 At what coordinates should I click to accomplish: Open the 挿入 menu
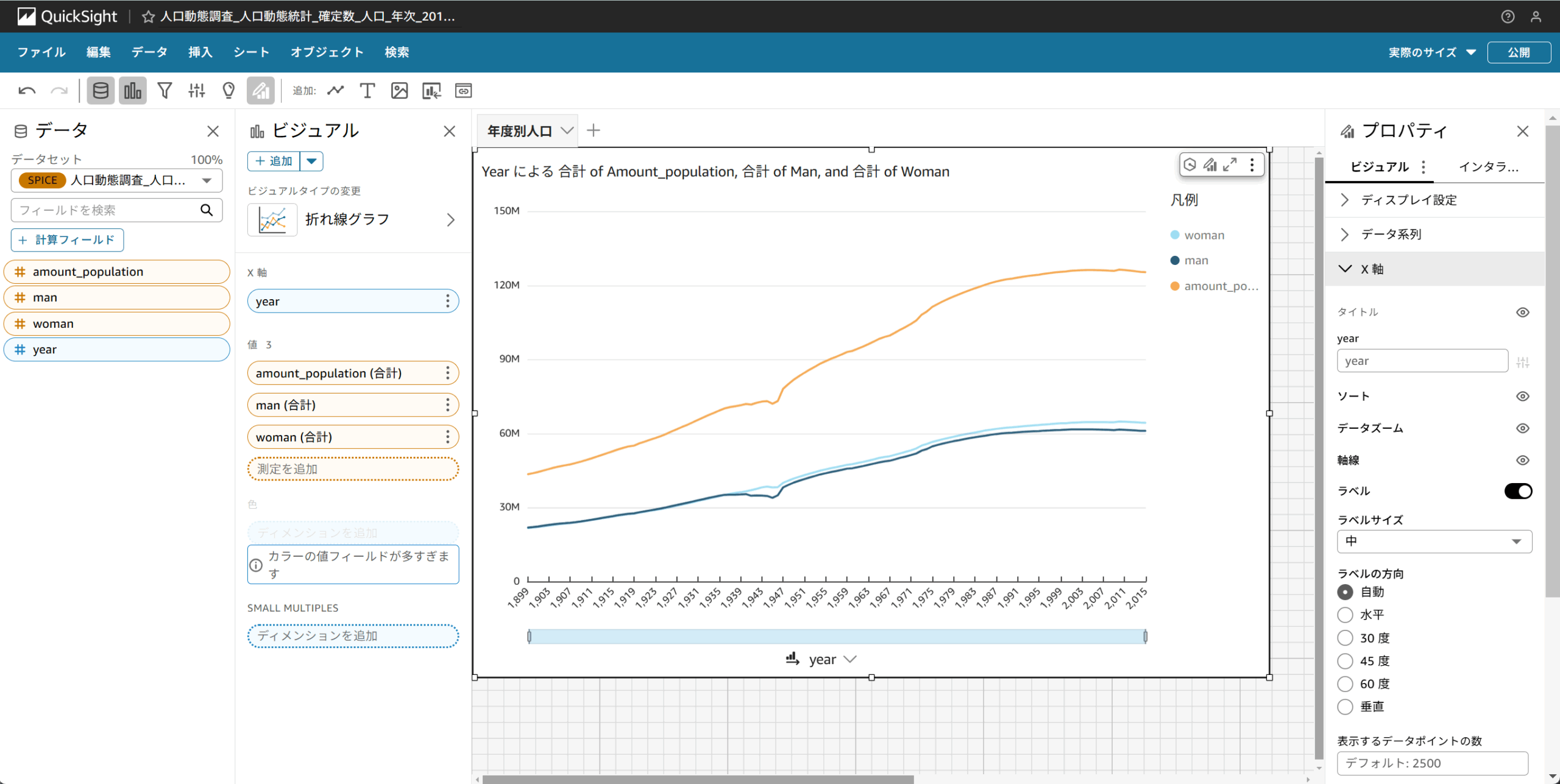tap(200, 52)
